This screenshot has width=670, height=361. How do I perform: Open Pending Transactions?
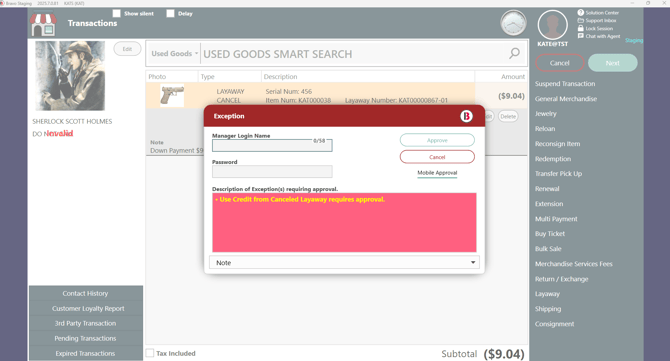(85, 338)
